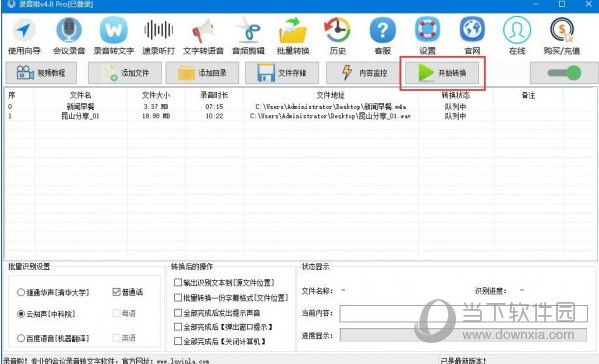Click the 新闻早餐.m4a file path
599x364 pixels.
[331, 107]
